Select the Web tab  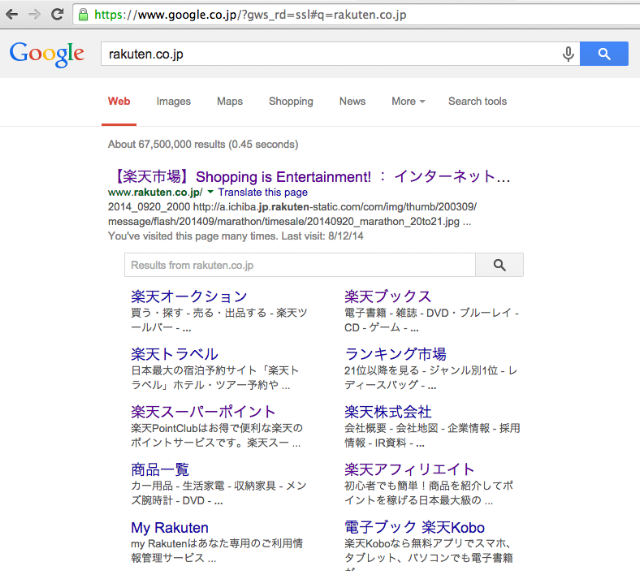(119, 101)
